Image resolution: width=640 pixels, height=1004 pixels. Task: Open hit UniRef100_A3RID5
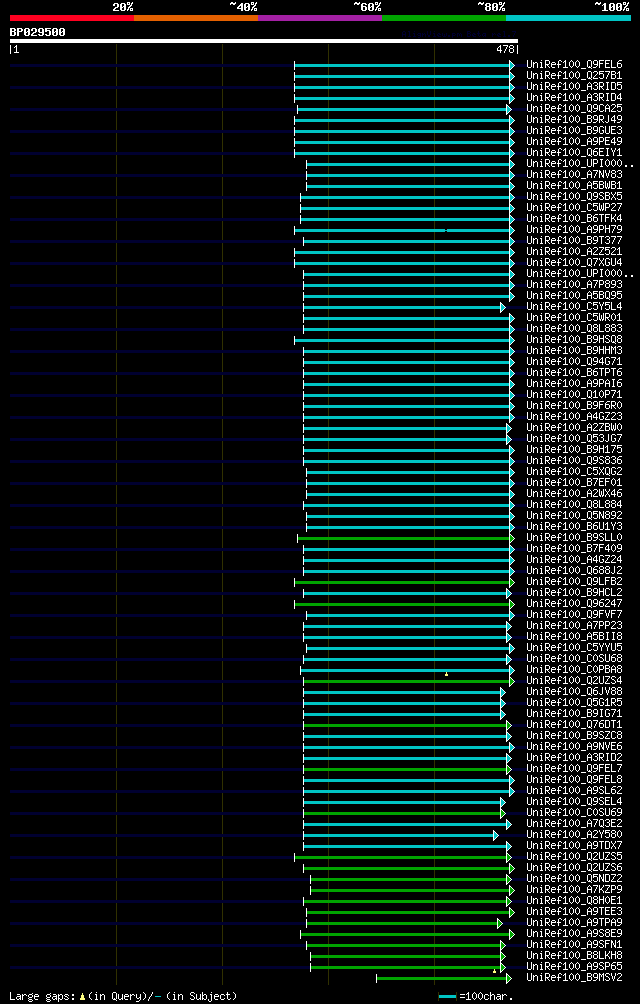tap(574, 86)
